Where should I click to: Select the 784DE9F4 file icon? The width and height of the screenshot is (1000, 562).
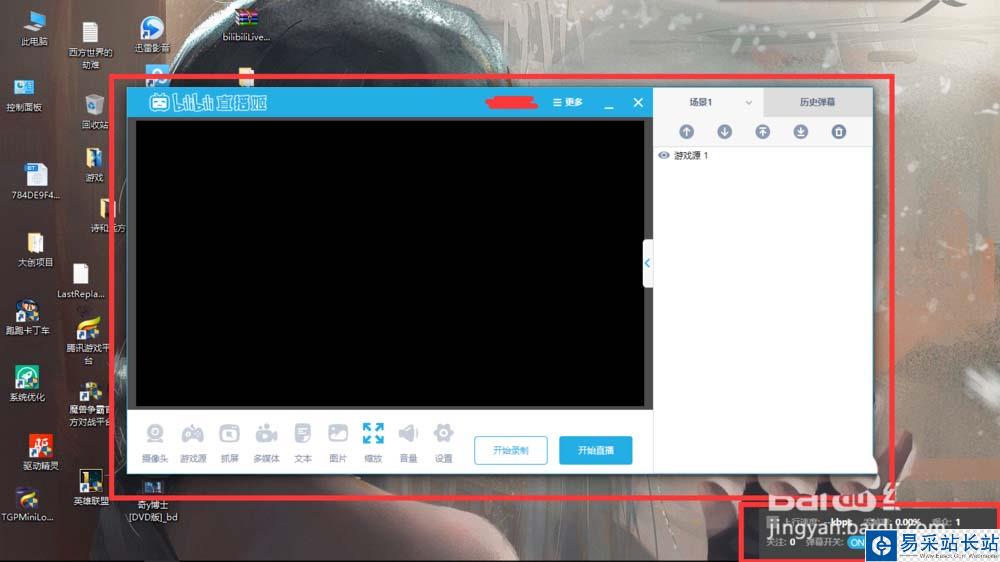click(36, 181)
